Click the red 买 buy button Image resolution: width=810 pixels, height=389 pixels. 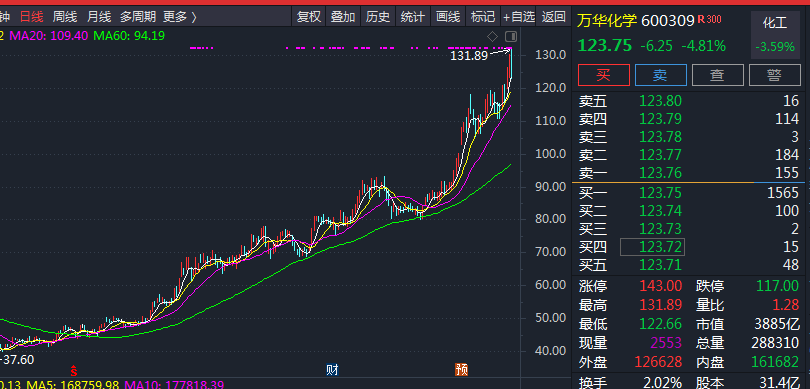tap(604, 75)
